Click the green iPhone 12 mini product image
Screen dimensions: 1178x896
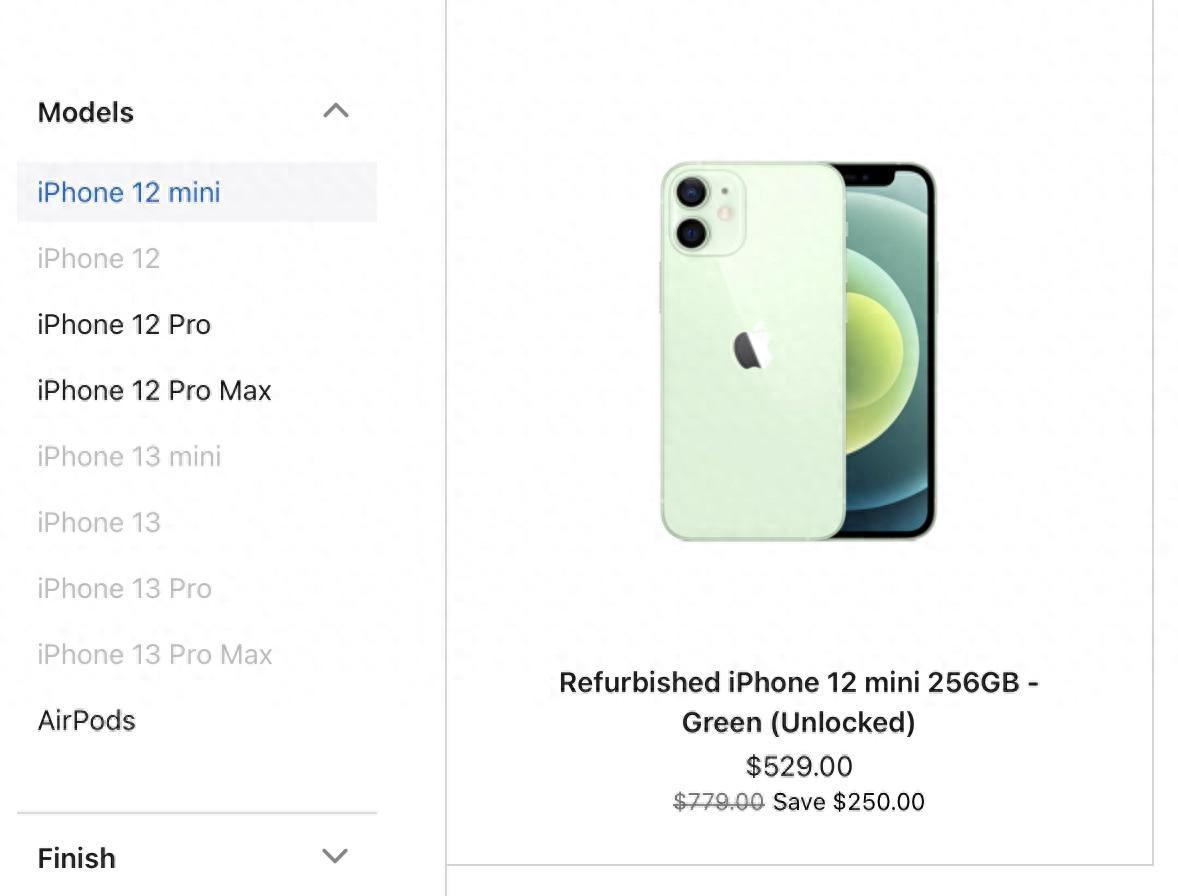coord(797,350)
